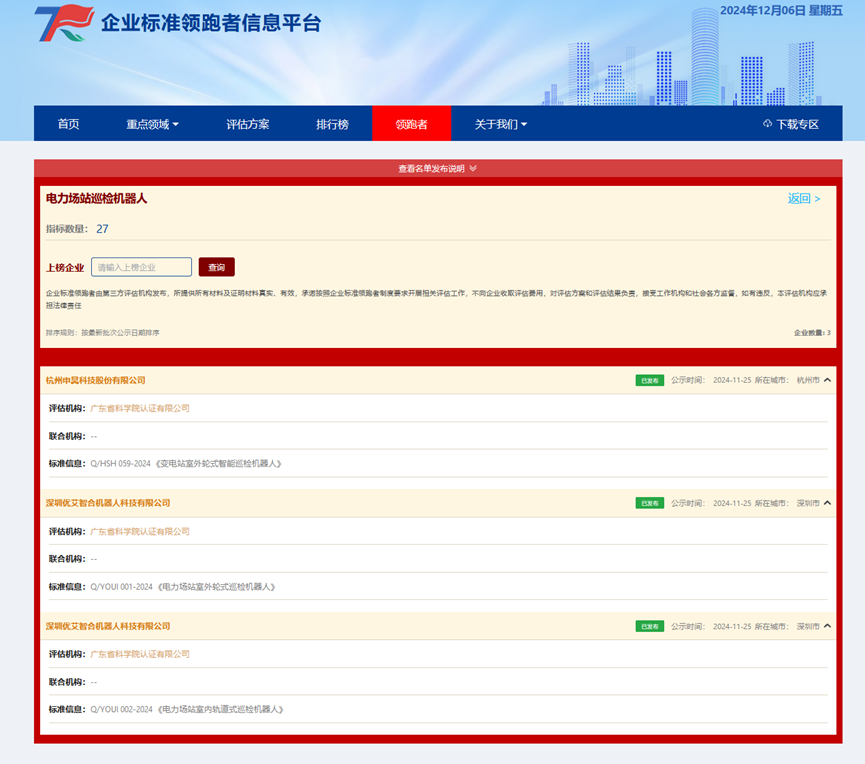Click standard Q/HSH 059-2024 变电站室外轮式智能巡检机器人

(x=187, y=464)
